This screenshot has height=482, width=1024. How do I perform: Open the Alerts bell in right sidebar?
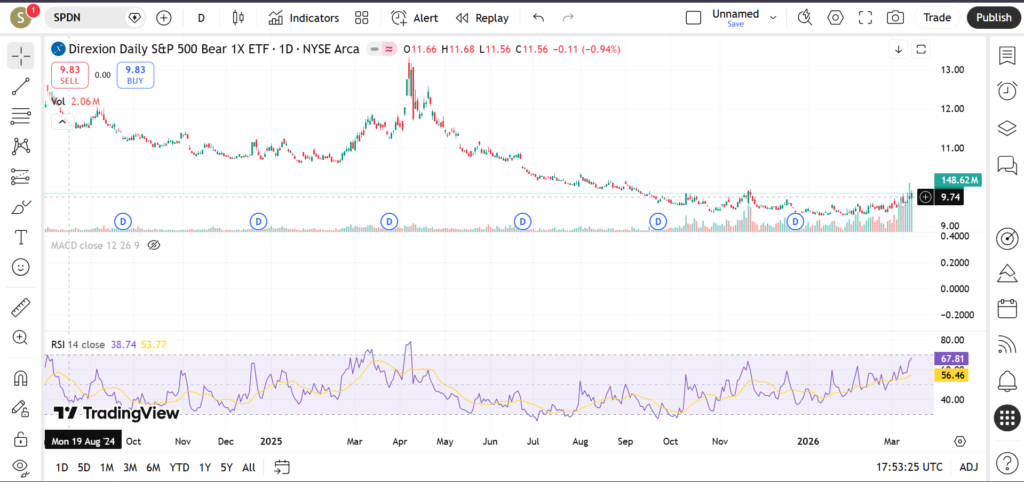(1006, 381)
